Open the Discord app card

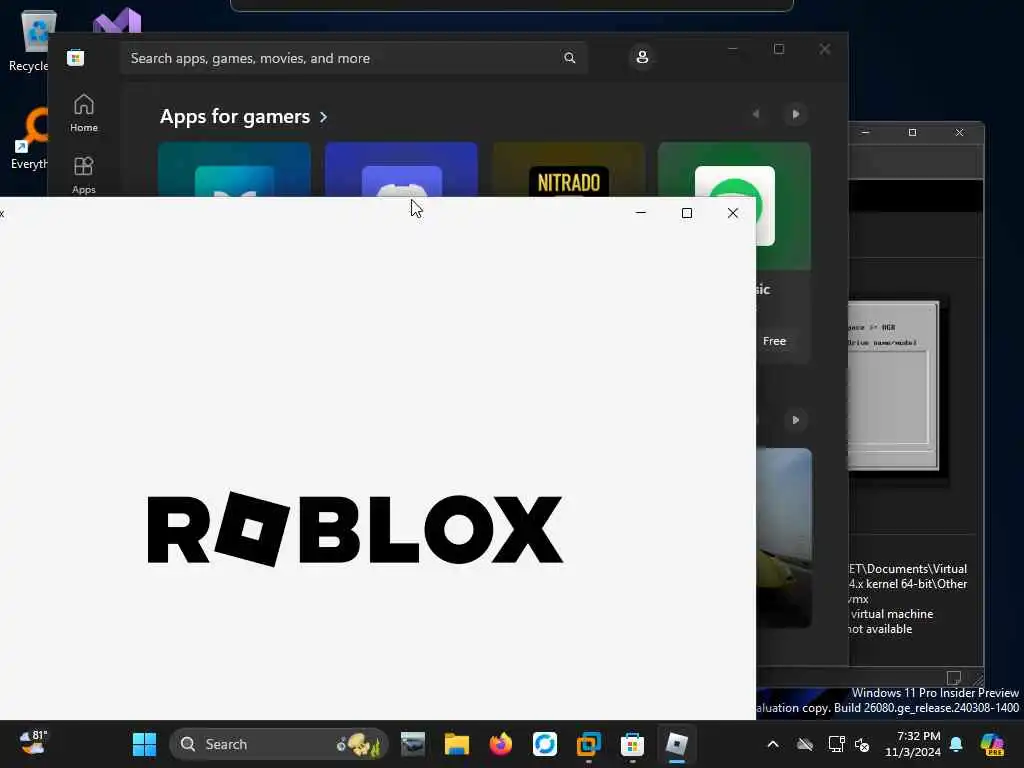(x=401, y=169)
